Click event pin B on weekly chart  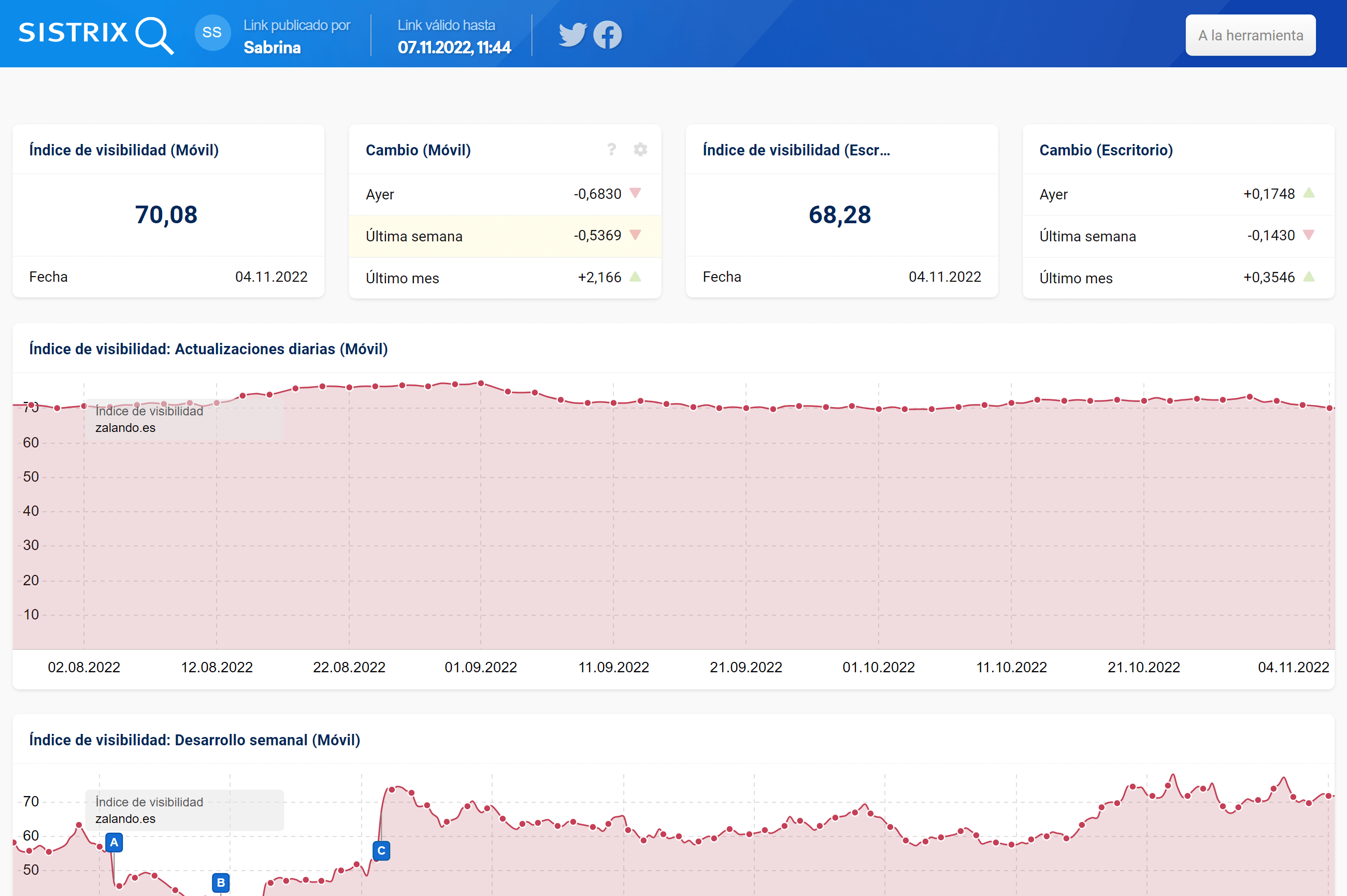click(x=221, y=883)
